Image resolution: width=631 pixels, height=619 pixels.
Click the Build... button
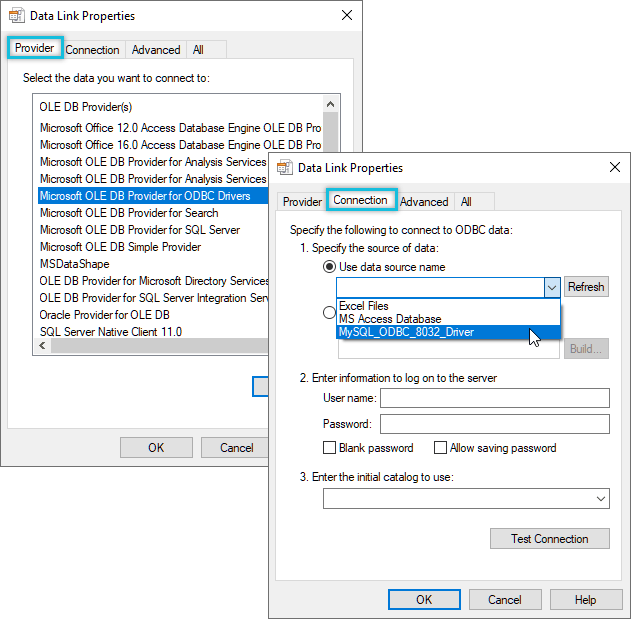tap(586, 349)
